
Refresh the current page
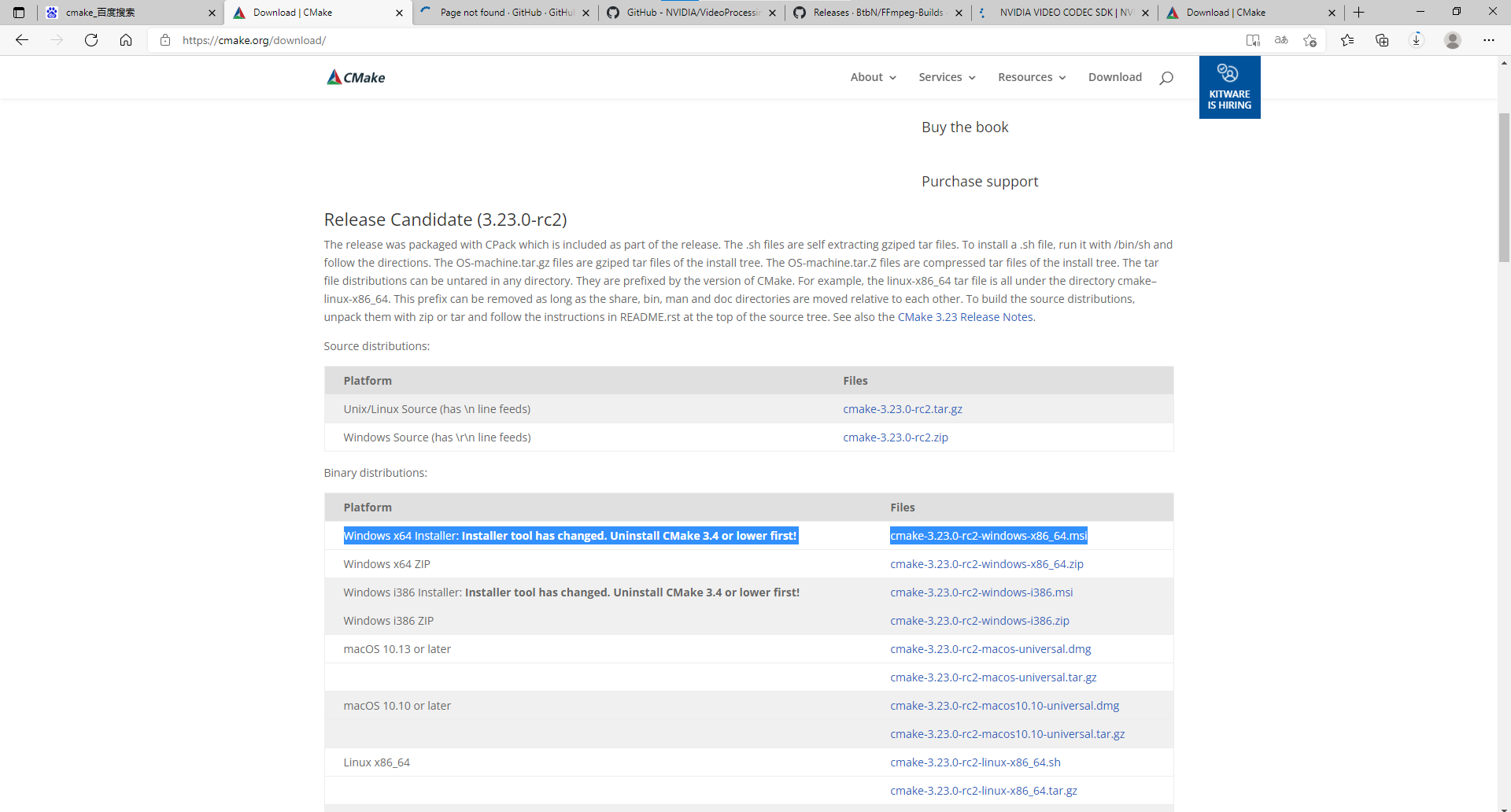pyautogui.click(x=91, y=40)
